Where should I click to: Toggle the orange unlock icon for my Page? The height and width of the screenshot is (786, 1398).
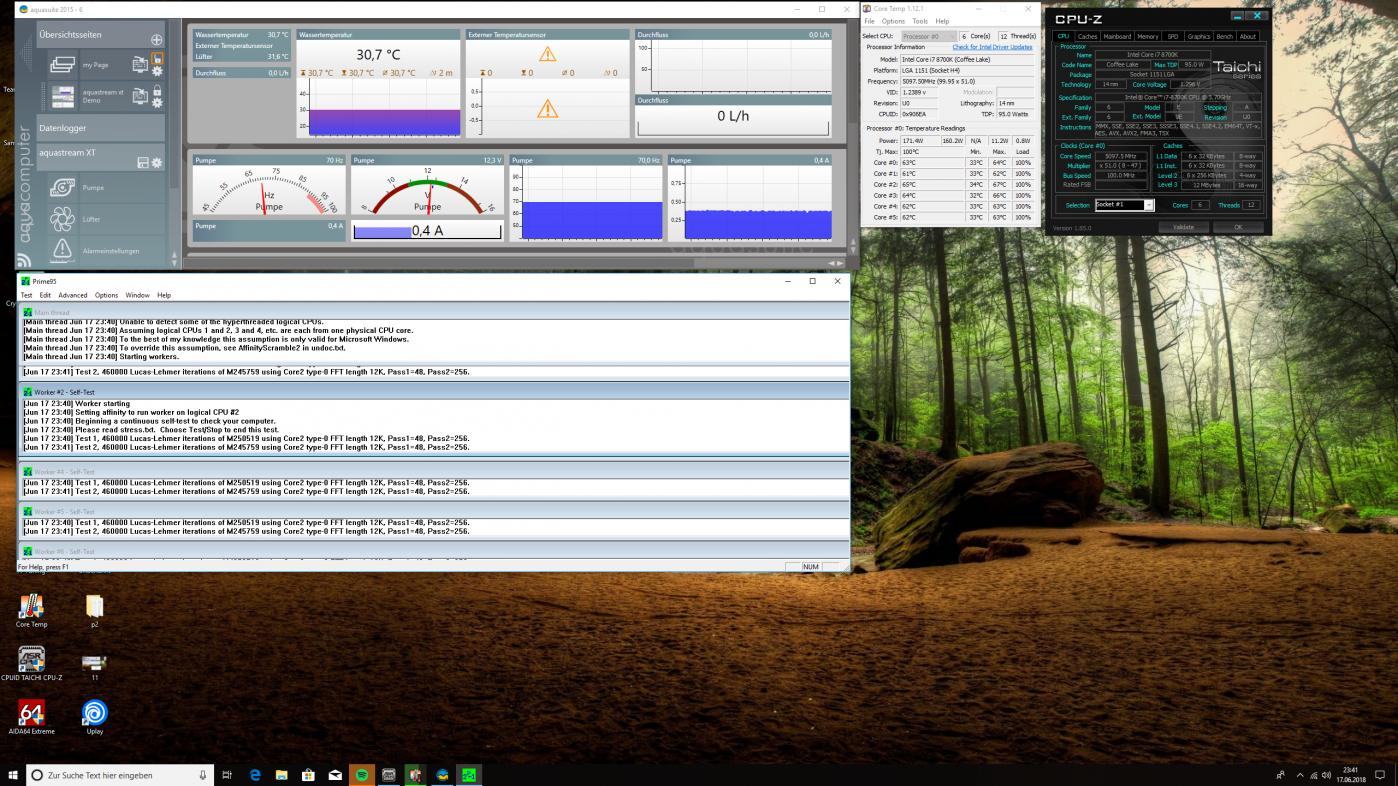pyautogui.click(x=157, y=59)
